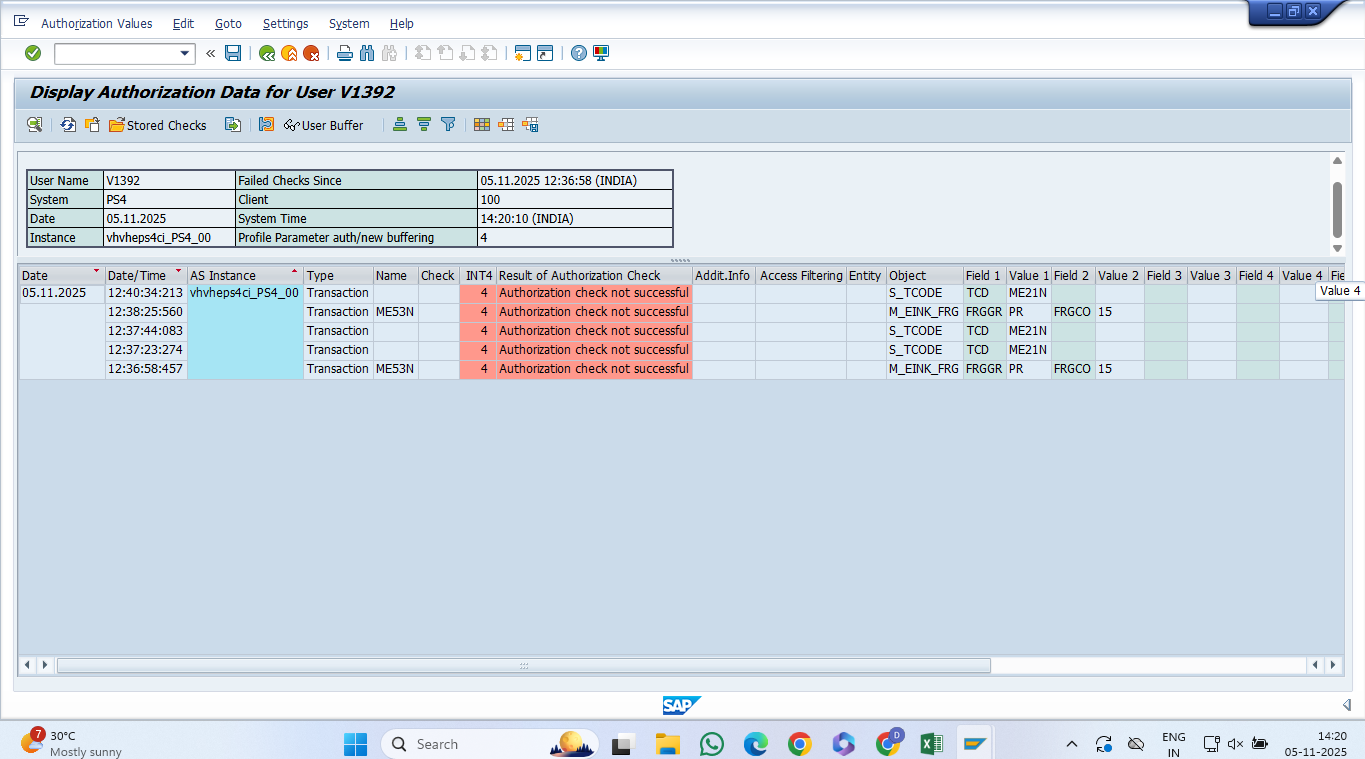Open the Help question mark icon

click(579, 53)
